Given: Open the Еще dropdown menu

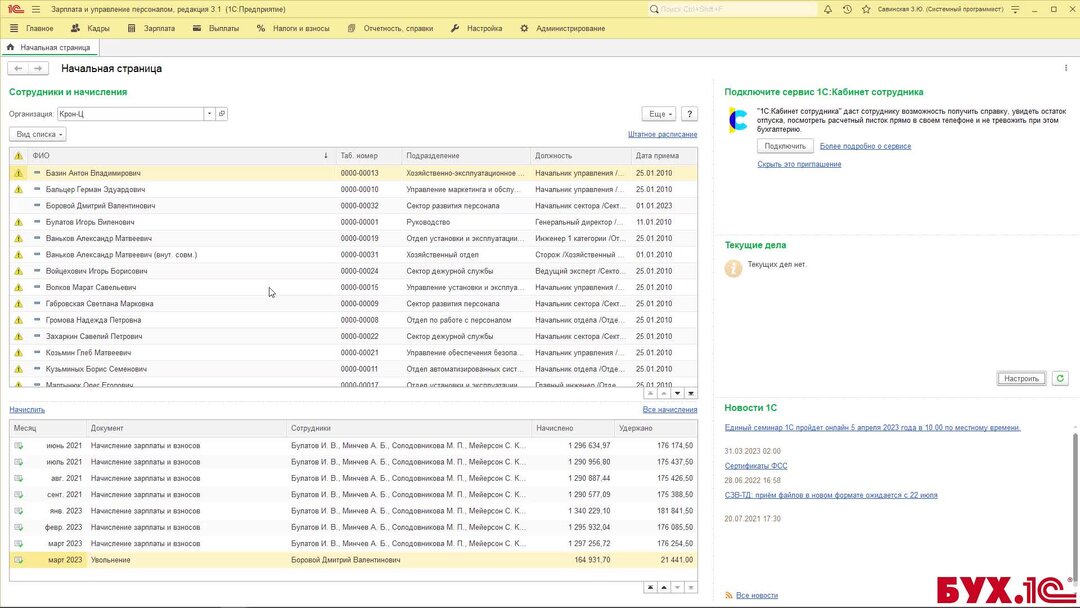Looking at the screenshot, I should 658,114.
